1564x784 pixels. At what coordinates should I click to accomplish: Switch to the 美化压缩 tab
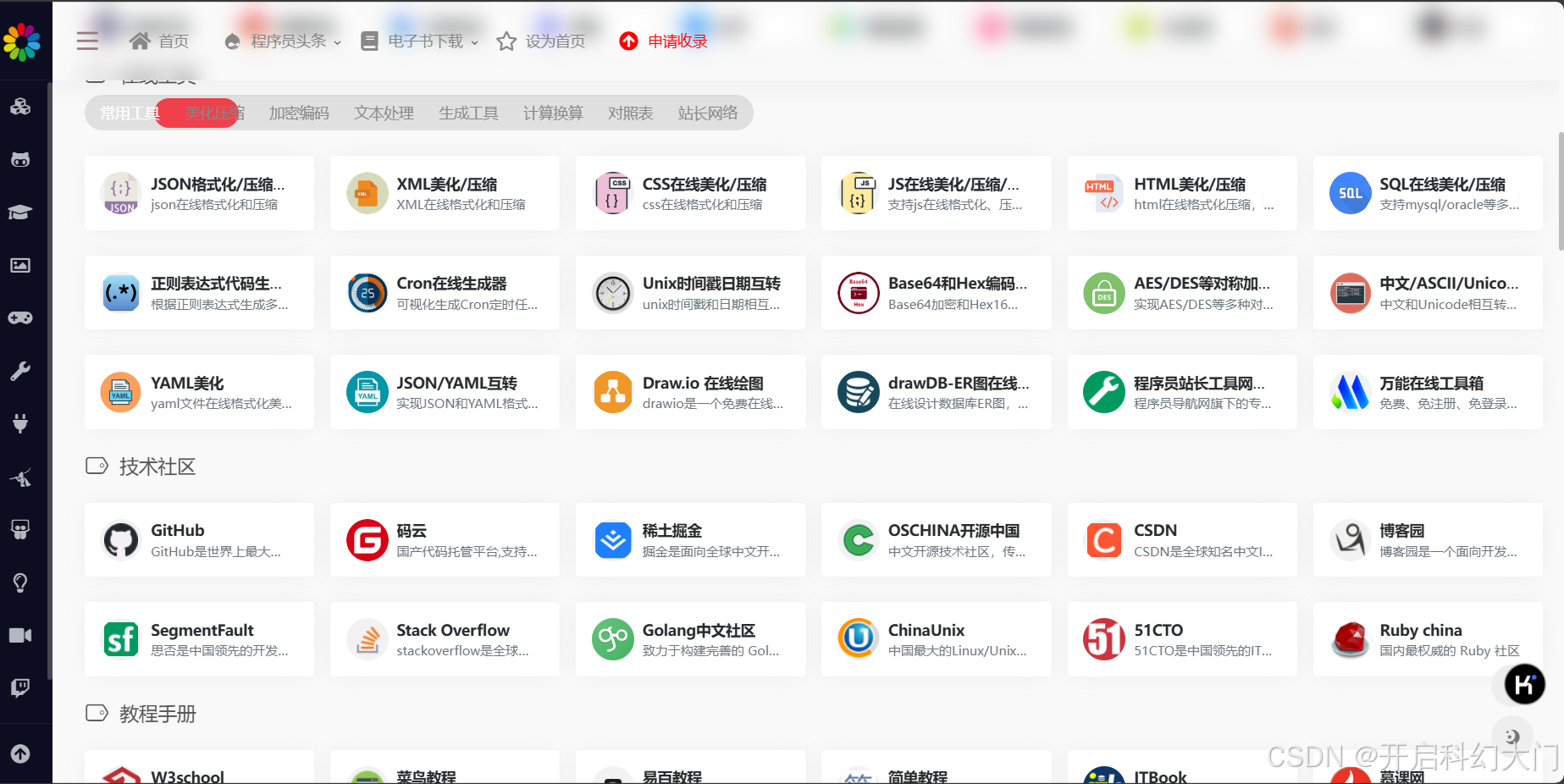[213, 113]
